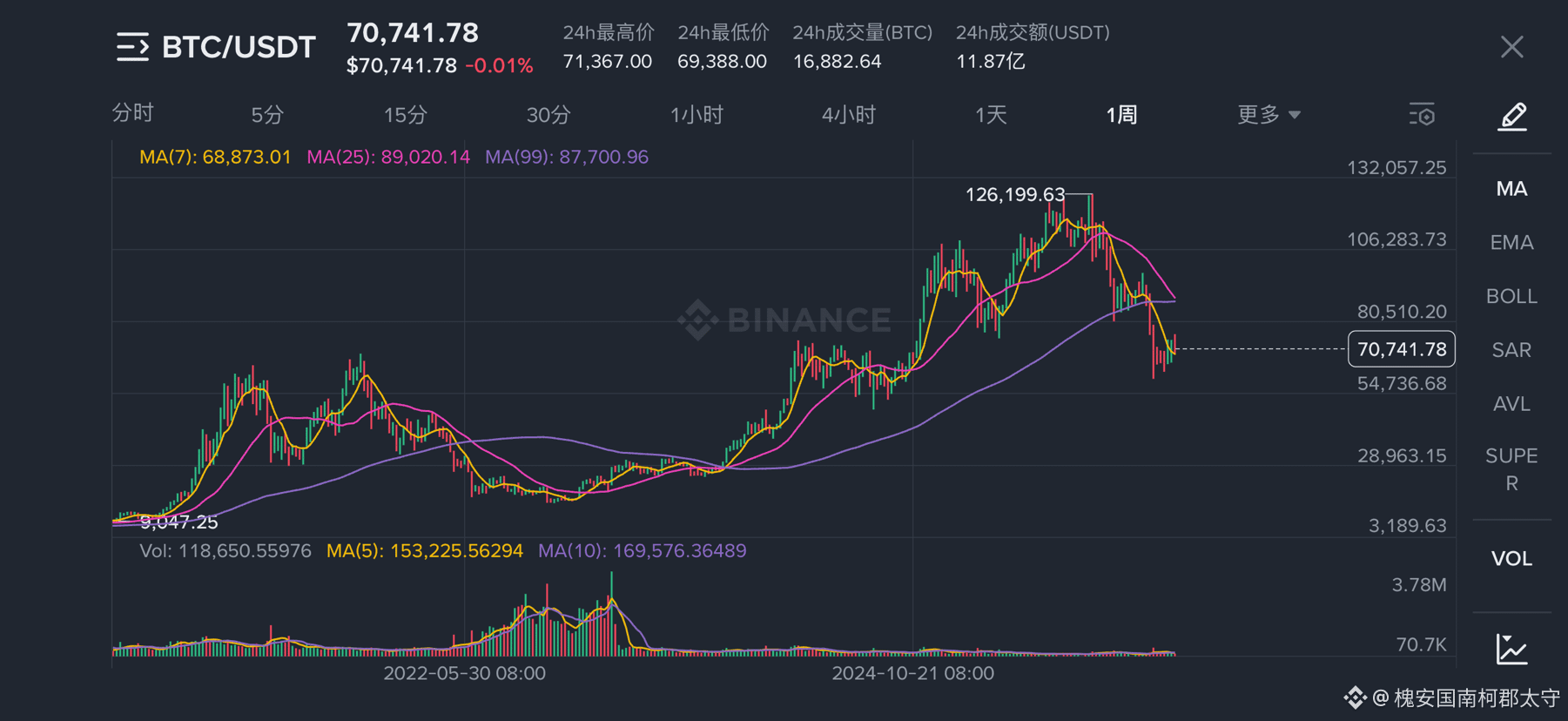Click the 54,736.68 price axis label
Image resolution: width=1568 pixels, height=721 pixels.
coord(1402,384)
